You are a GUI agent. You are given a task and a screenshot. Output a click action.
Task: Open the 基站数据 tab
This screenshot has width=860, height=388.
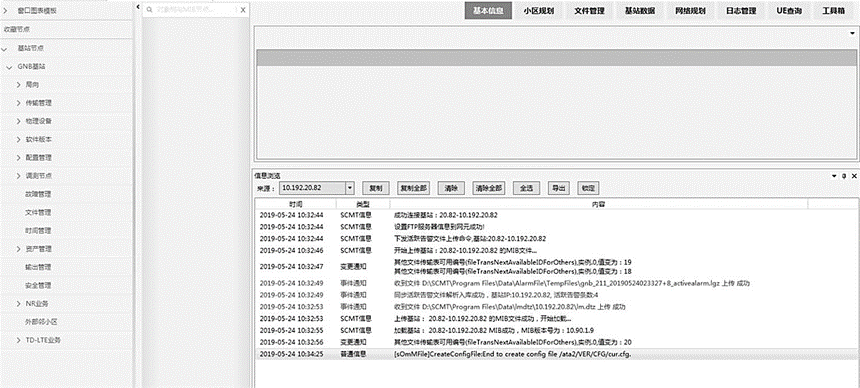click(640, 10)
